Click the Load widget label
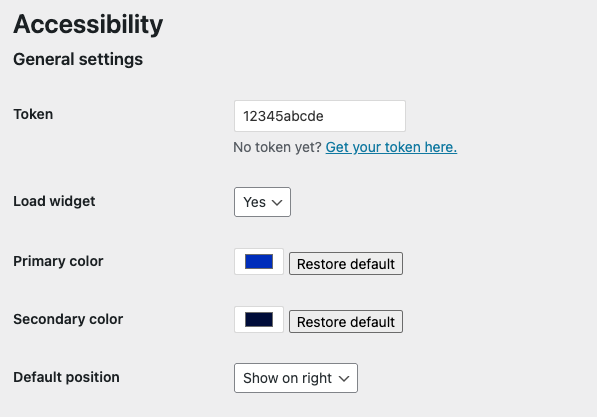This screenshot has height=417, width=597. tap(54, 201)
